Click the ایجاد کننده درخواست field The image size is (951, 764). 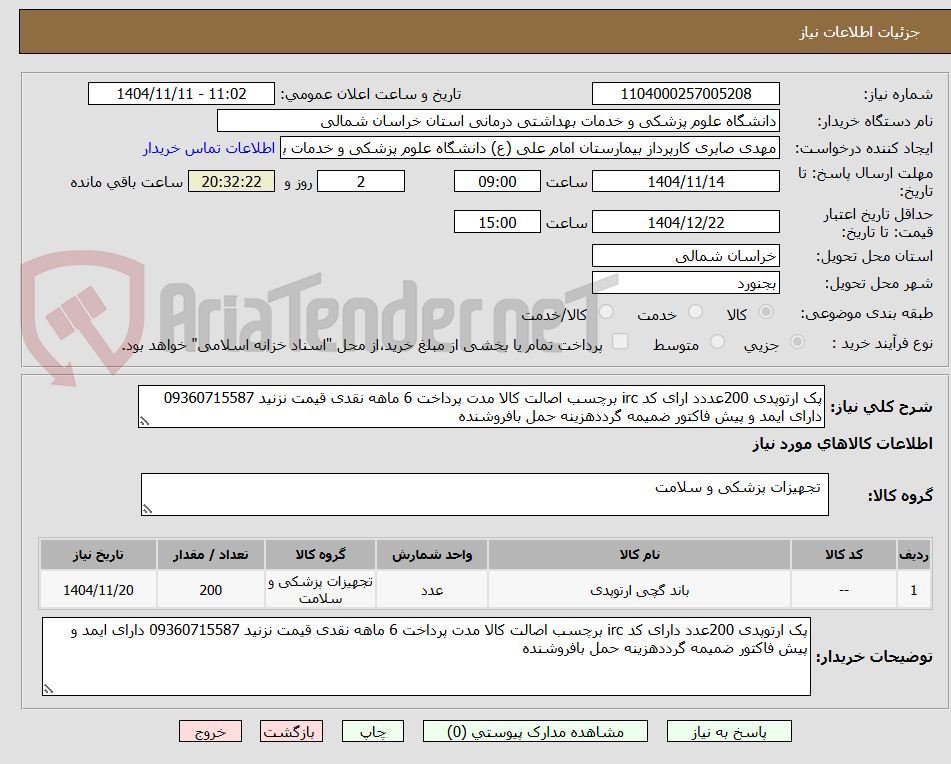(529, 149)
